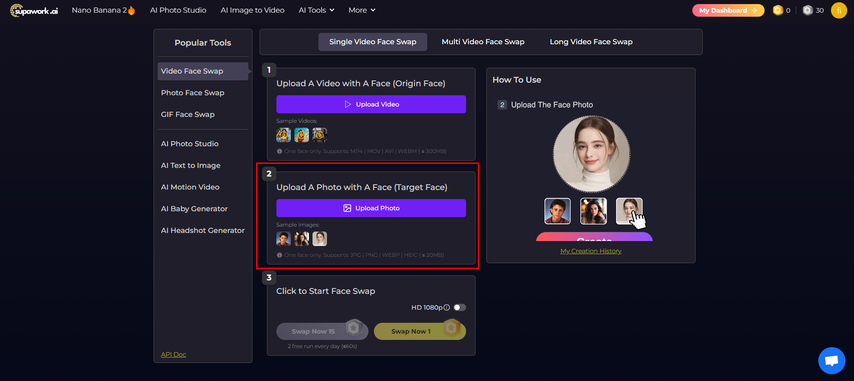854x381 pixels.
Task: Open My Dashboard
Action: (728, 10)
